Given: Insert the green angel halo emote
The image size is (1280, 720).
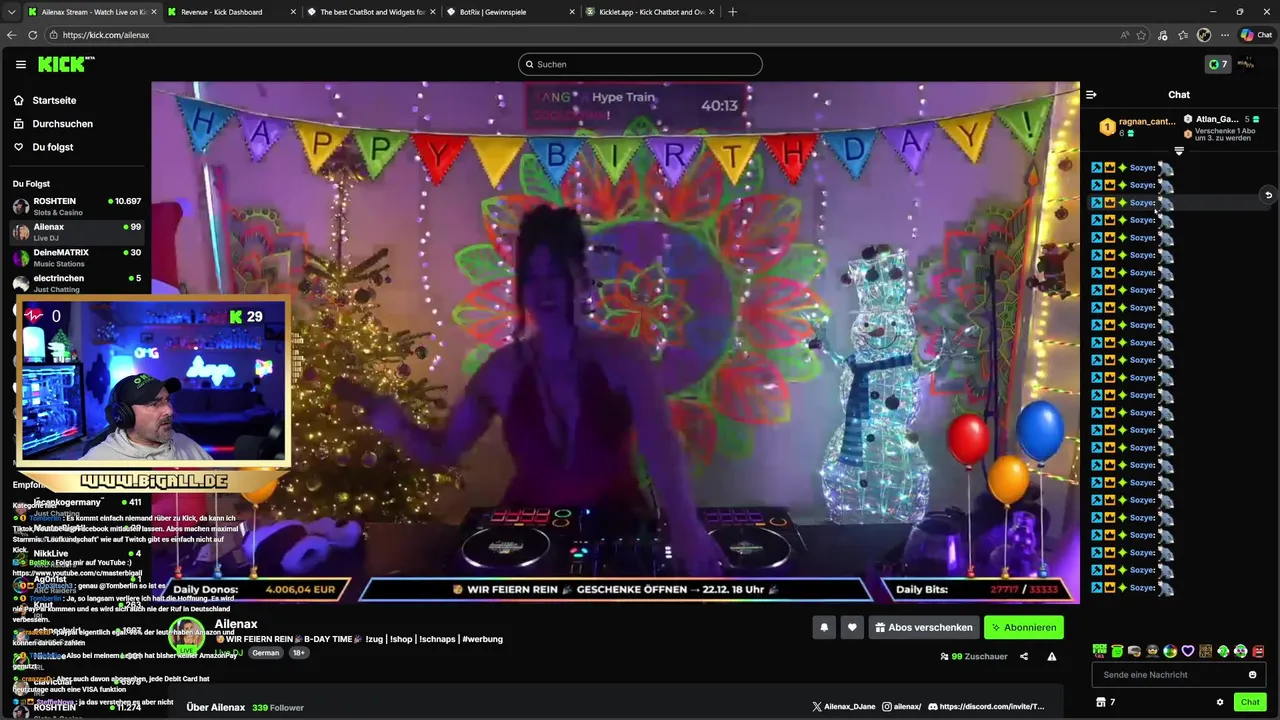Looking at the screenshot, I should pos(1117,651).
